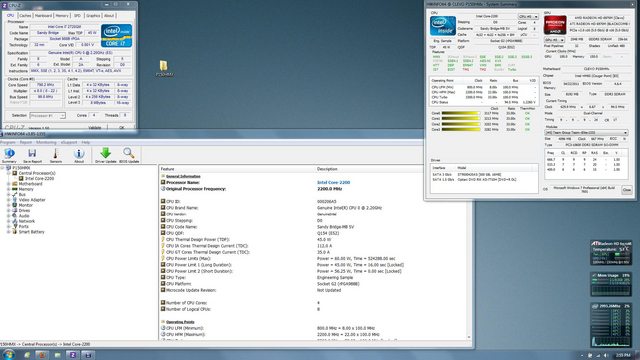640x360 pixels.
Task: Click the About info icon in HWiNFO64 toolbar
Action: click(79, 156)
